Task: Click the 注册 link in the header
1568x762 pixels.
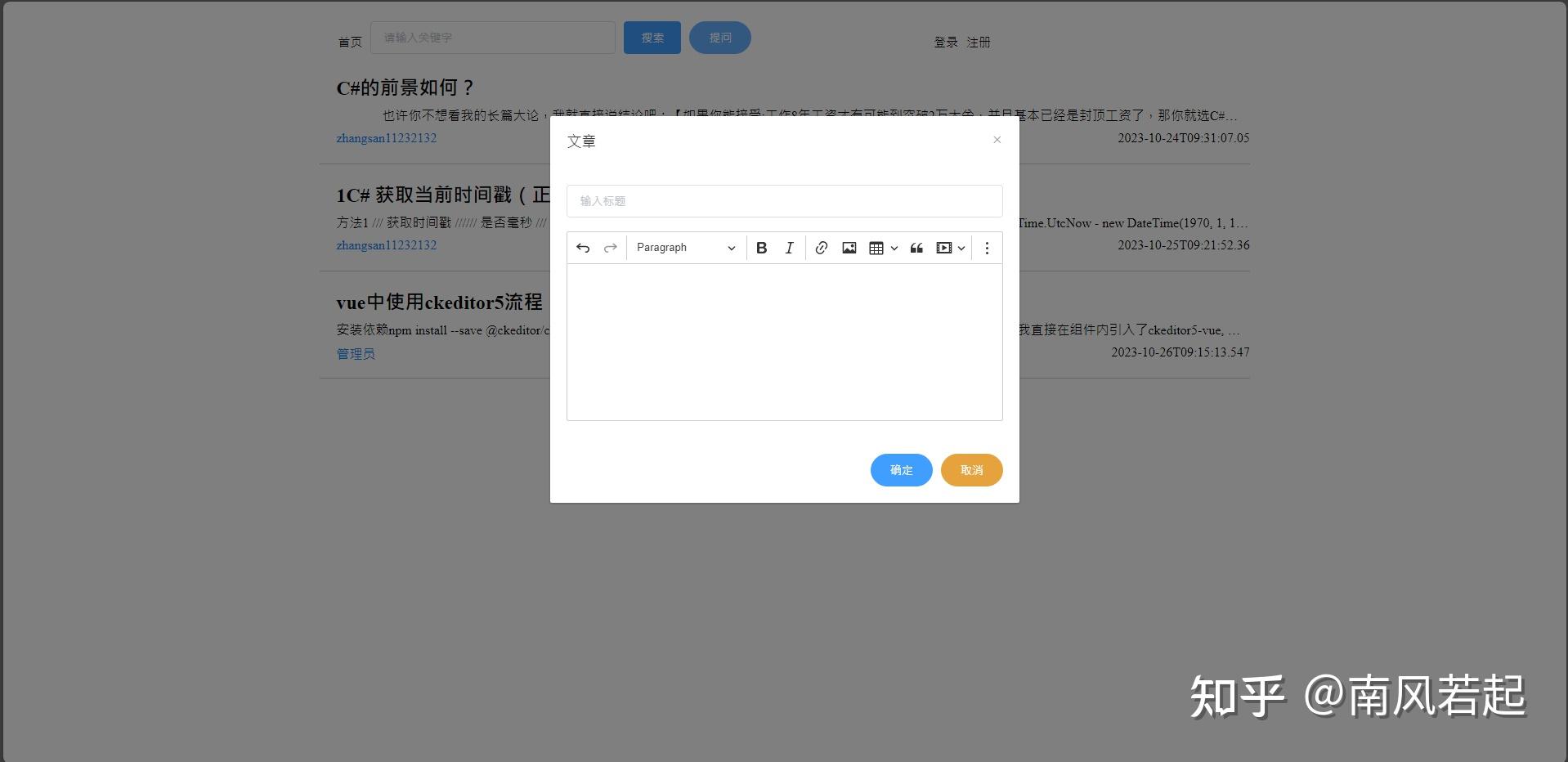Action: tap(978, 42)
